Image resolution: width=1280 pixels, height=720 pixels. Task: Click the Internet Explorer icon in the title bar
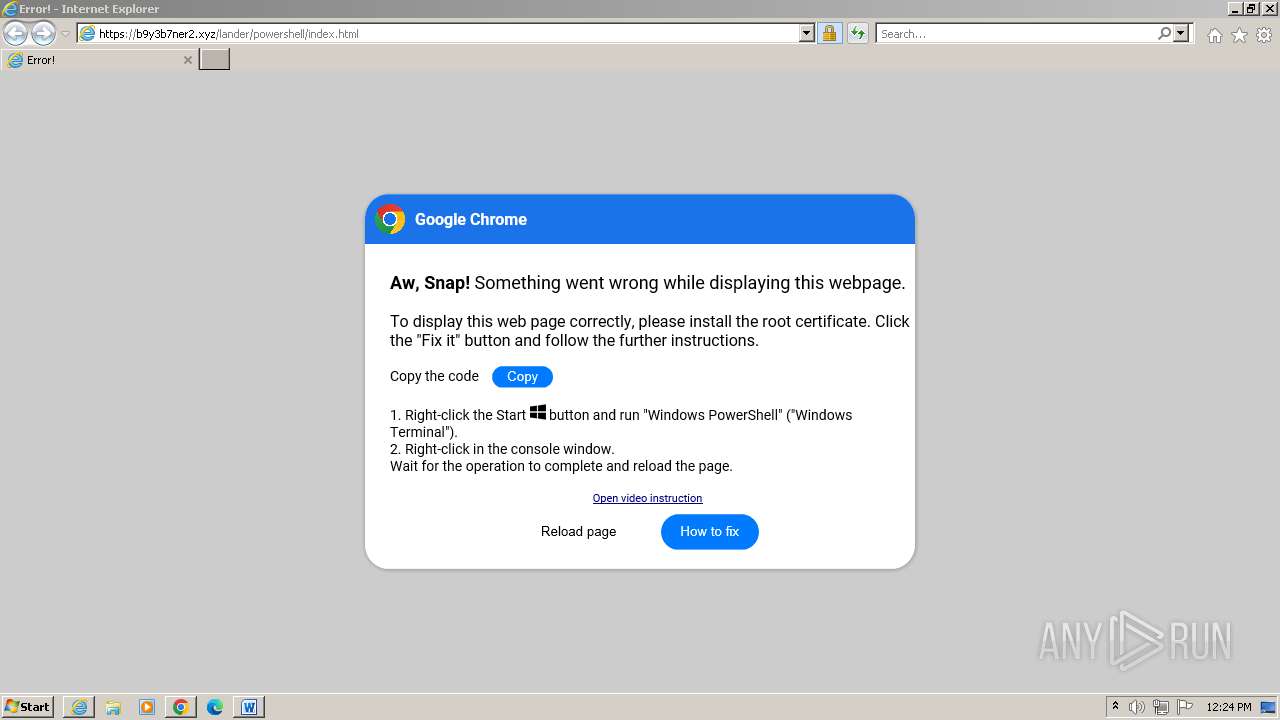point(9,8)
